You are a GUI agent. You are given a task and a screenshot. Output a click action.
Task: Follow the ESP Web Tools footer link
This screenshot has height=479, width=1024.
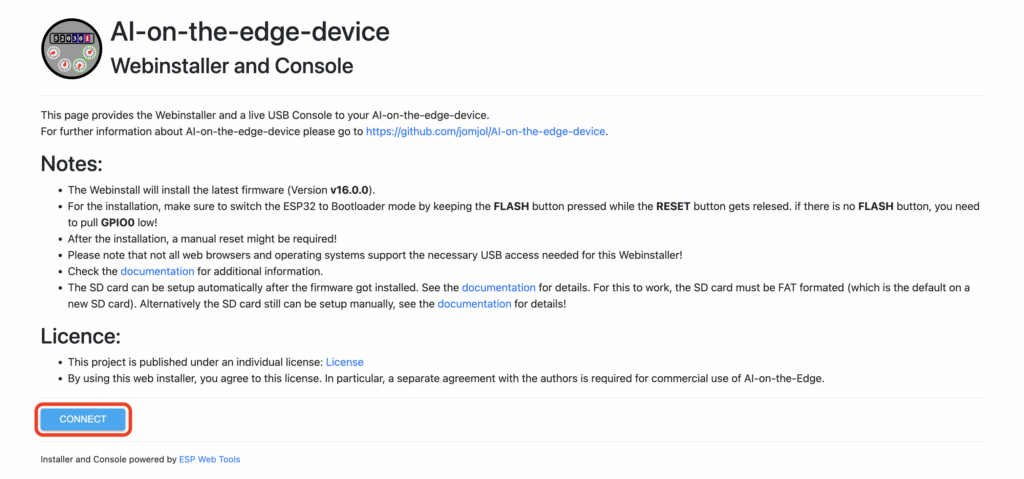point(208,460)
